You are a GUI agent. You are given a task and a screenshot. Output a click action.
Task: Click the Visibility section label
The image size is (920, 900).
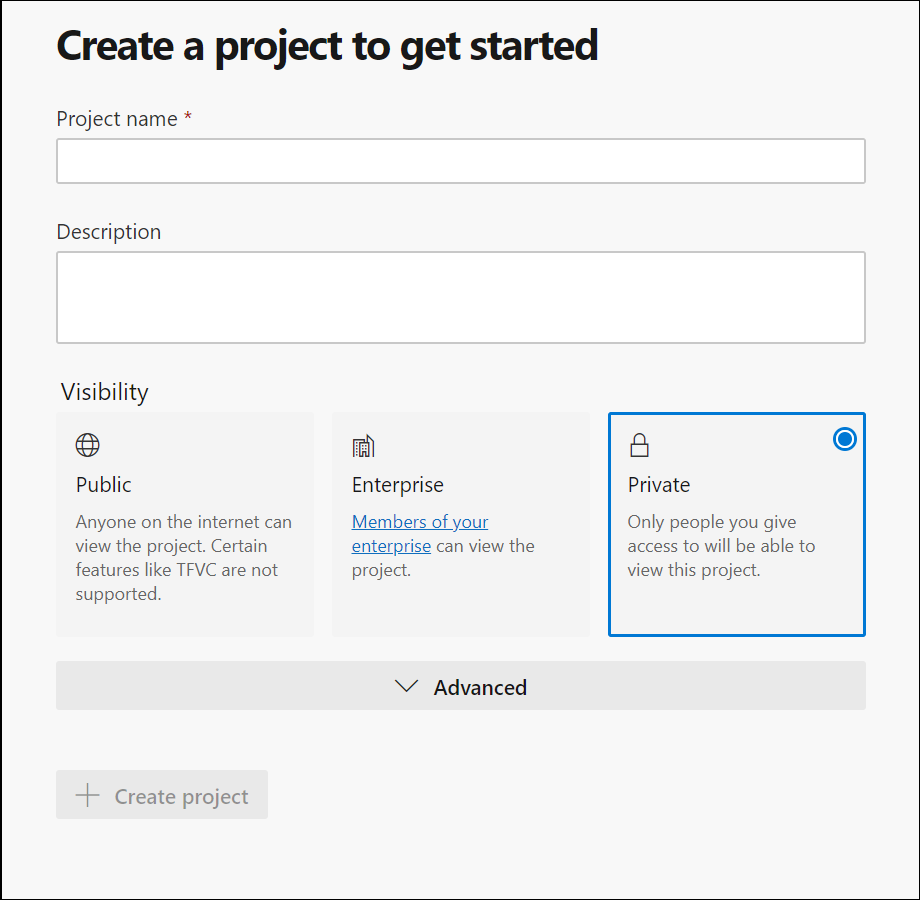[x=104, y=392]
